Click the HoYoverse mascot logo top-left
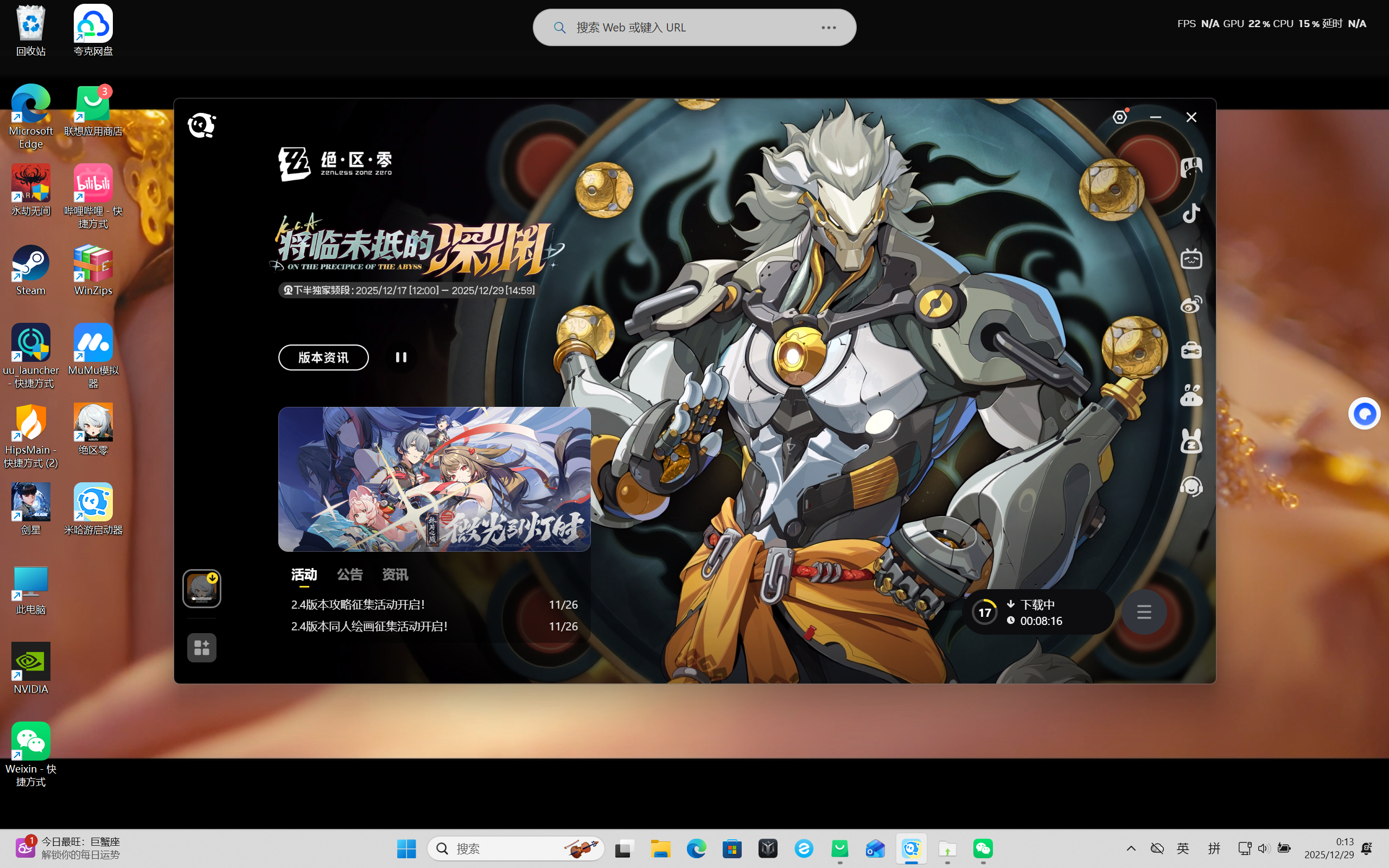This screenshot has width=1389, height=868. point(201,125)
